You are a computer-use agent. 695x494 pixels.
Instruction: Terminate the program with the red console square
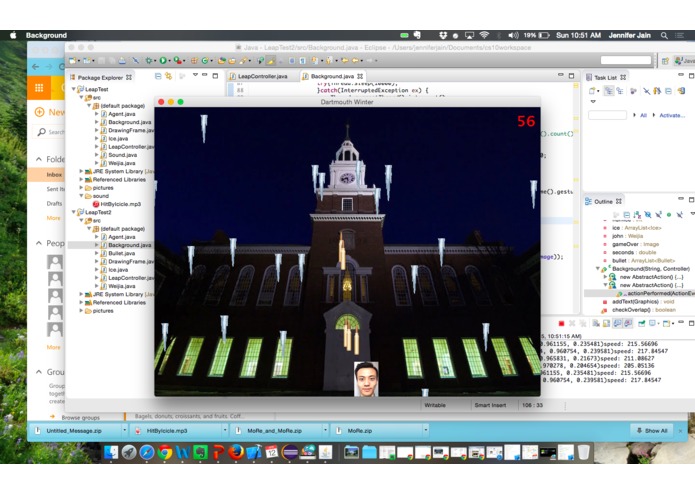[x=561, y=323]
